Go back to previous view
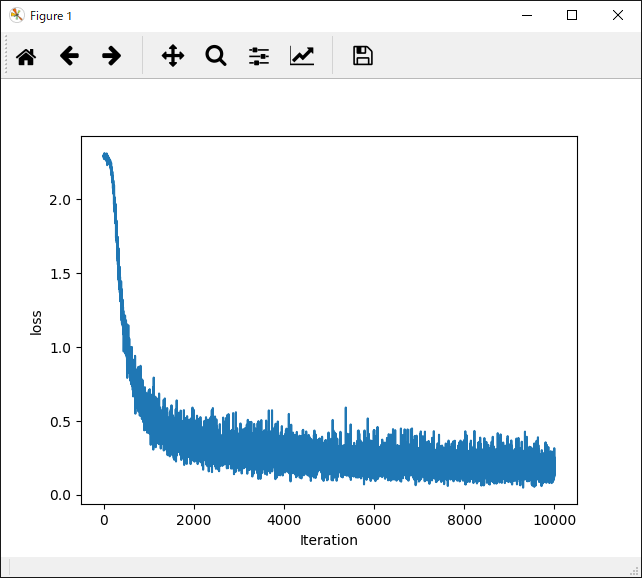The image size is (642, 578). 69,56
